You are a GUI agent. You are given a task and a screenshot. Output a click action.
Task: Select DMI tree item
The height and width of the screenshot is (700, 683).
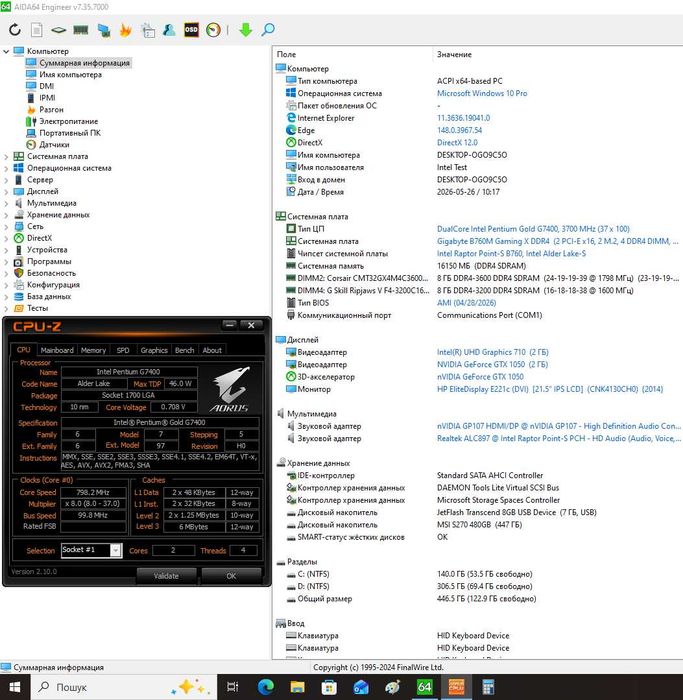point(46,86)
